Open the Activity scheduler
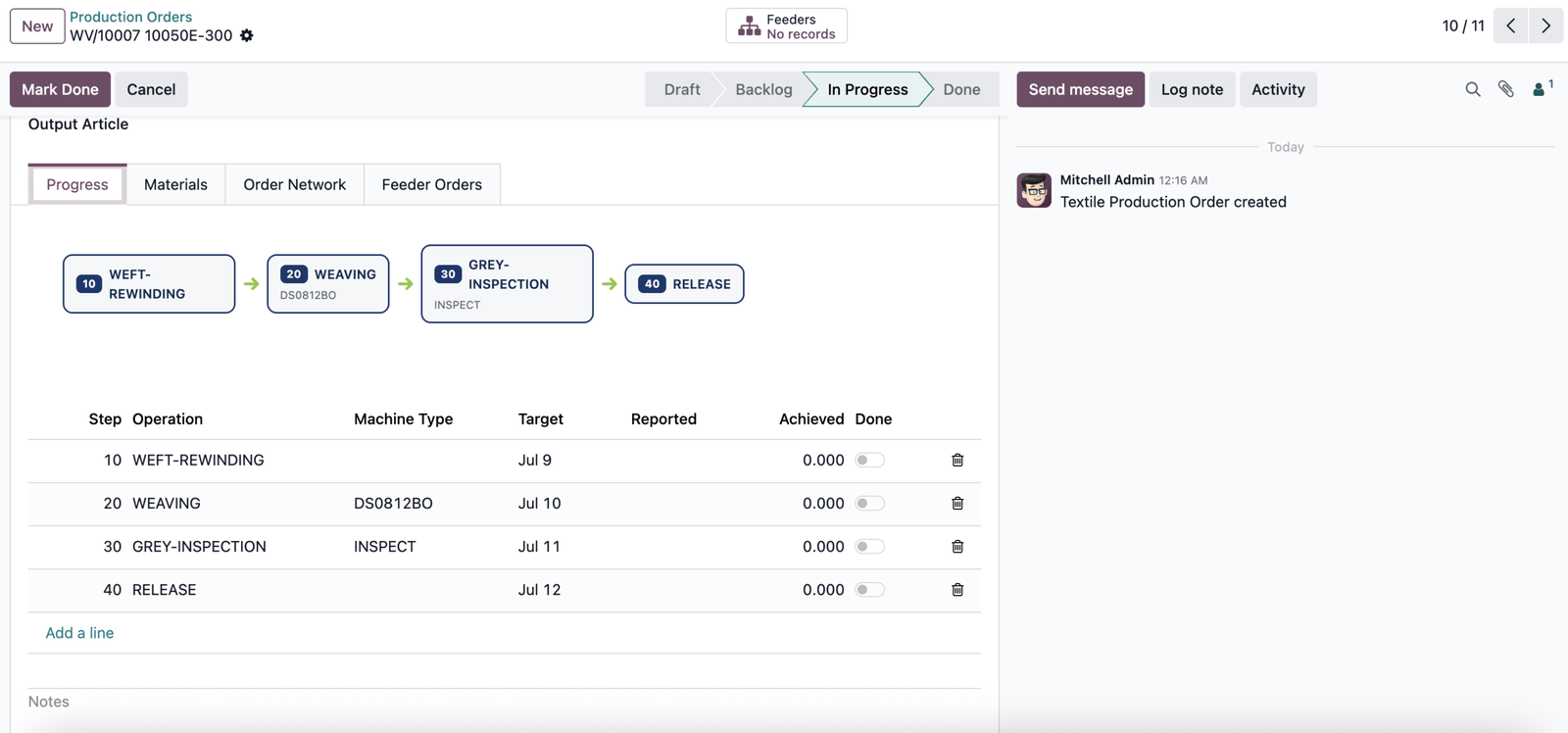Image resolution: width=1568 pixels, height=733 pixels. point(1278,89)
